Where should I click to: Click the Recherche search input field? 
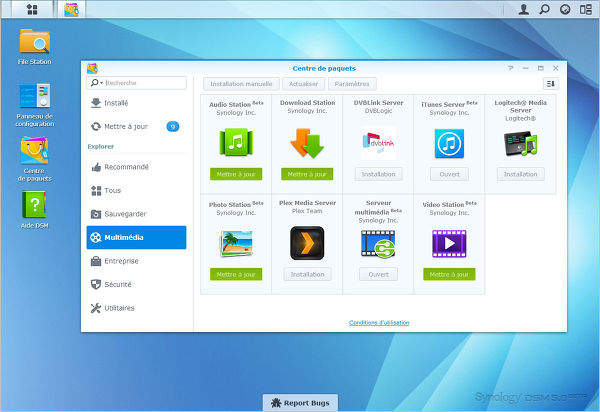(x=135, y=83)
